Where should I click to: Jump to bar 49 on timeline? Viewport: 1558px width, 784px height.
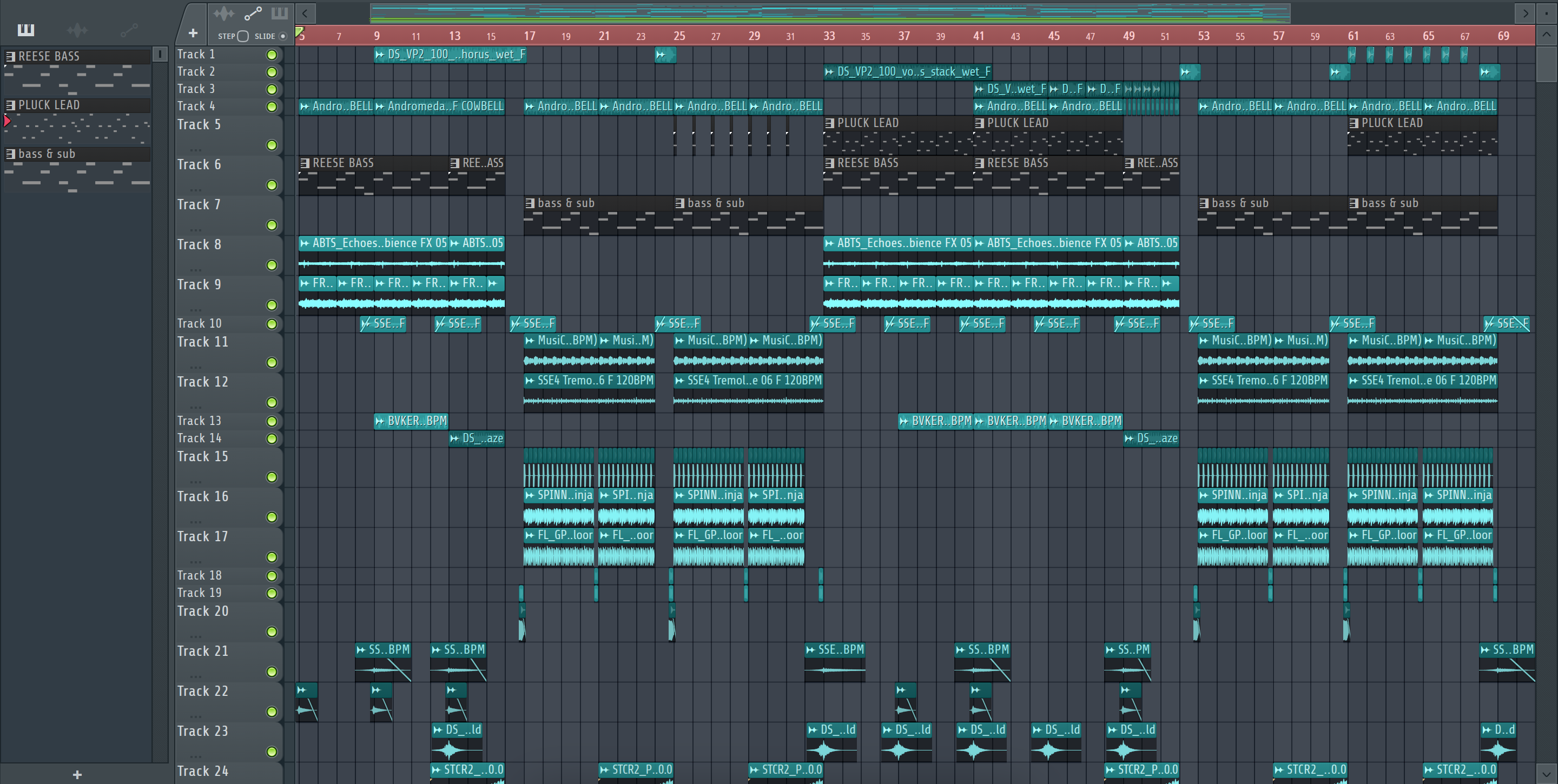(1128, 36)
